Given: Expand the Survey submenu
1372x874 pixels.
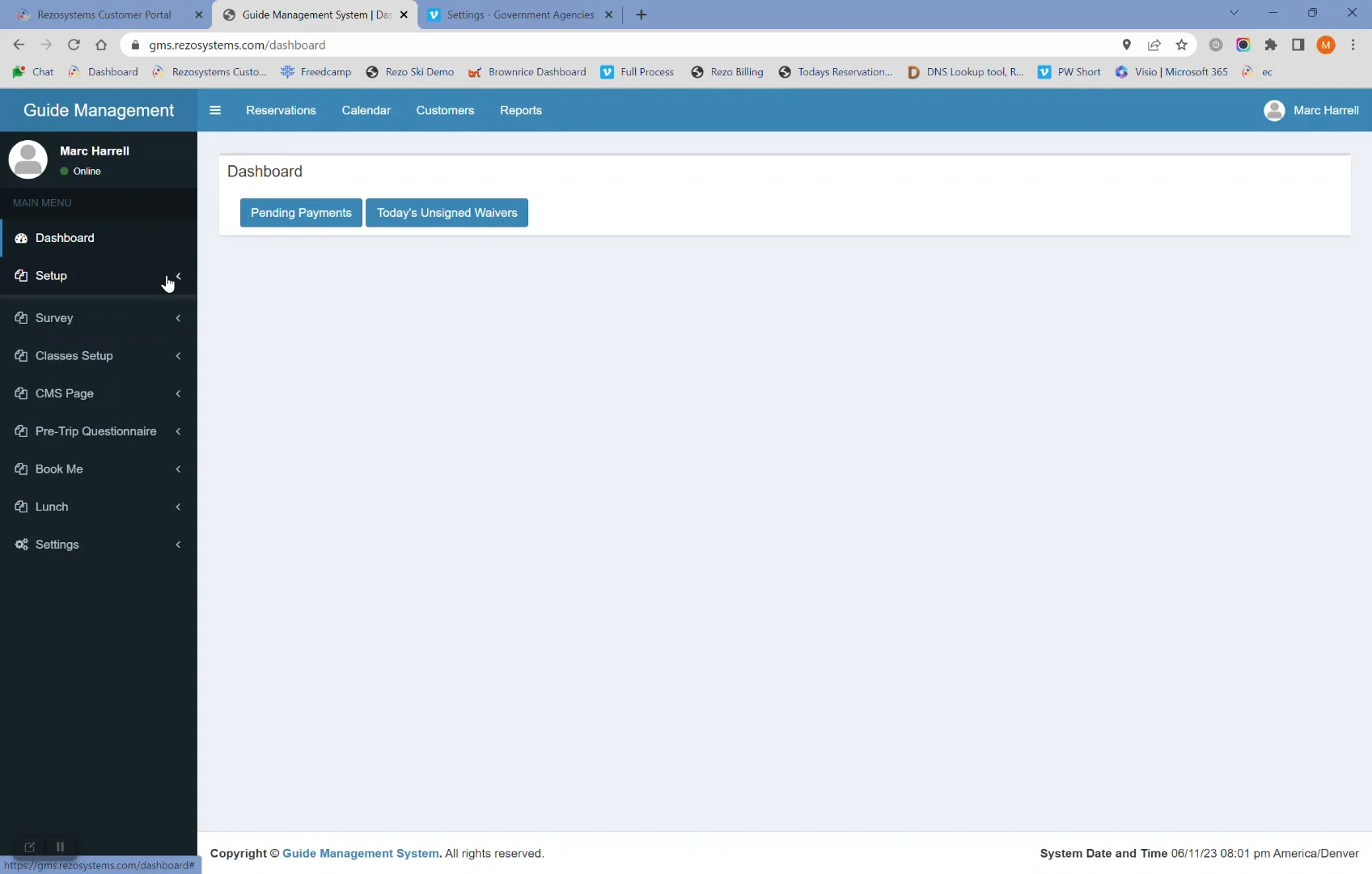Looking at the screenshot, I should [178, 318].
